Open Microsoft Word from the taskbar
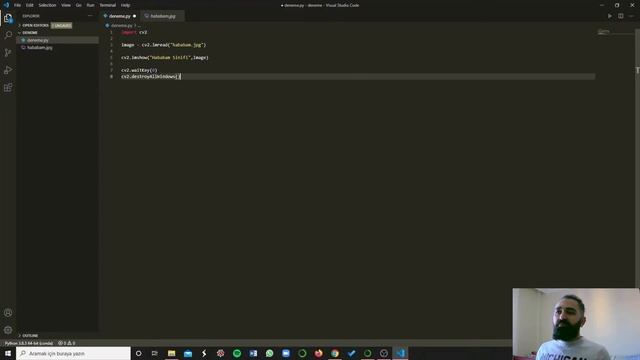This screenshot has width=640, height=360. [253, 353]
